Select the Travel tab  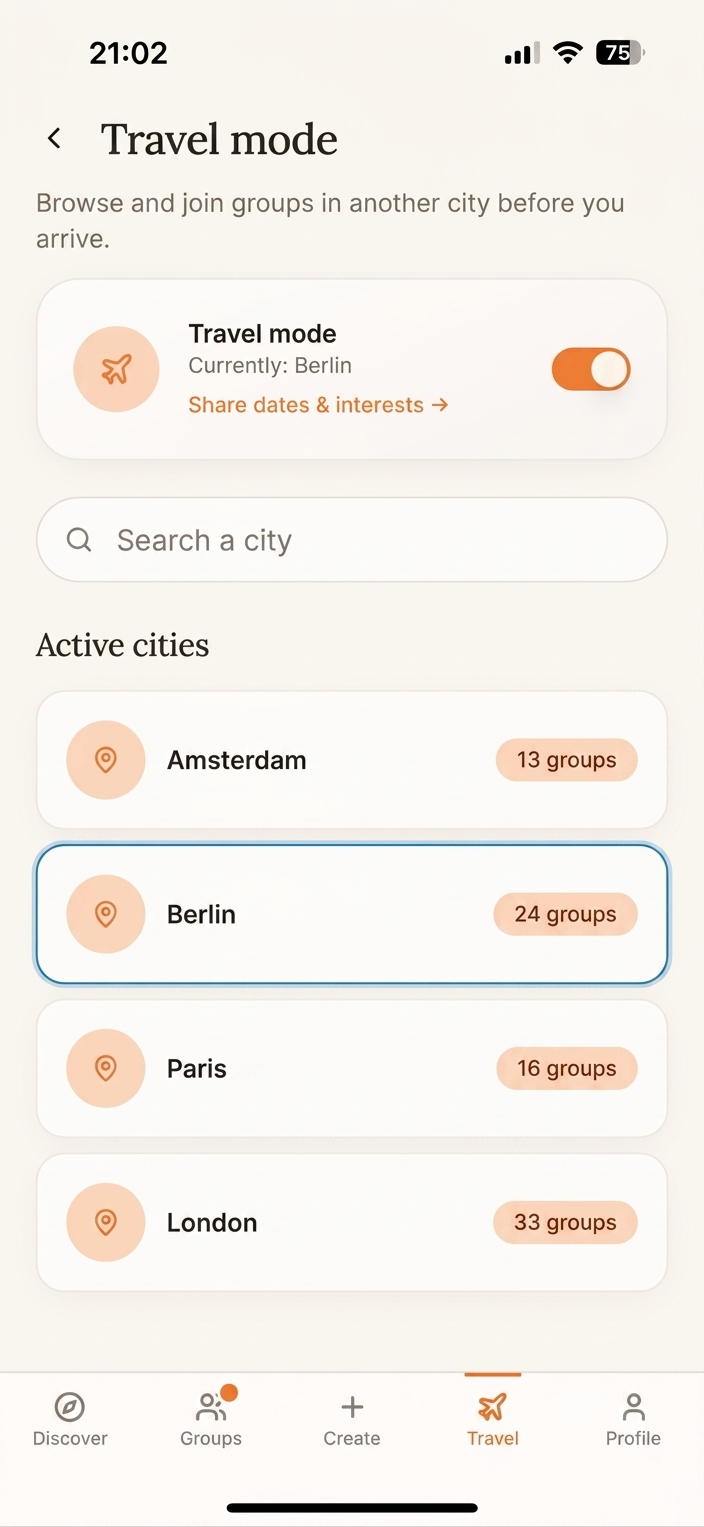point(492,1419)
